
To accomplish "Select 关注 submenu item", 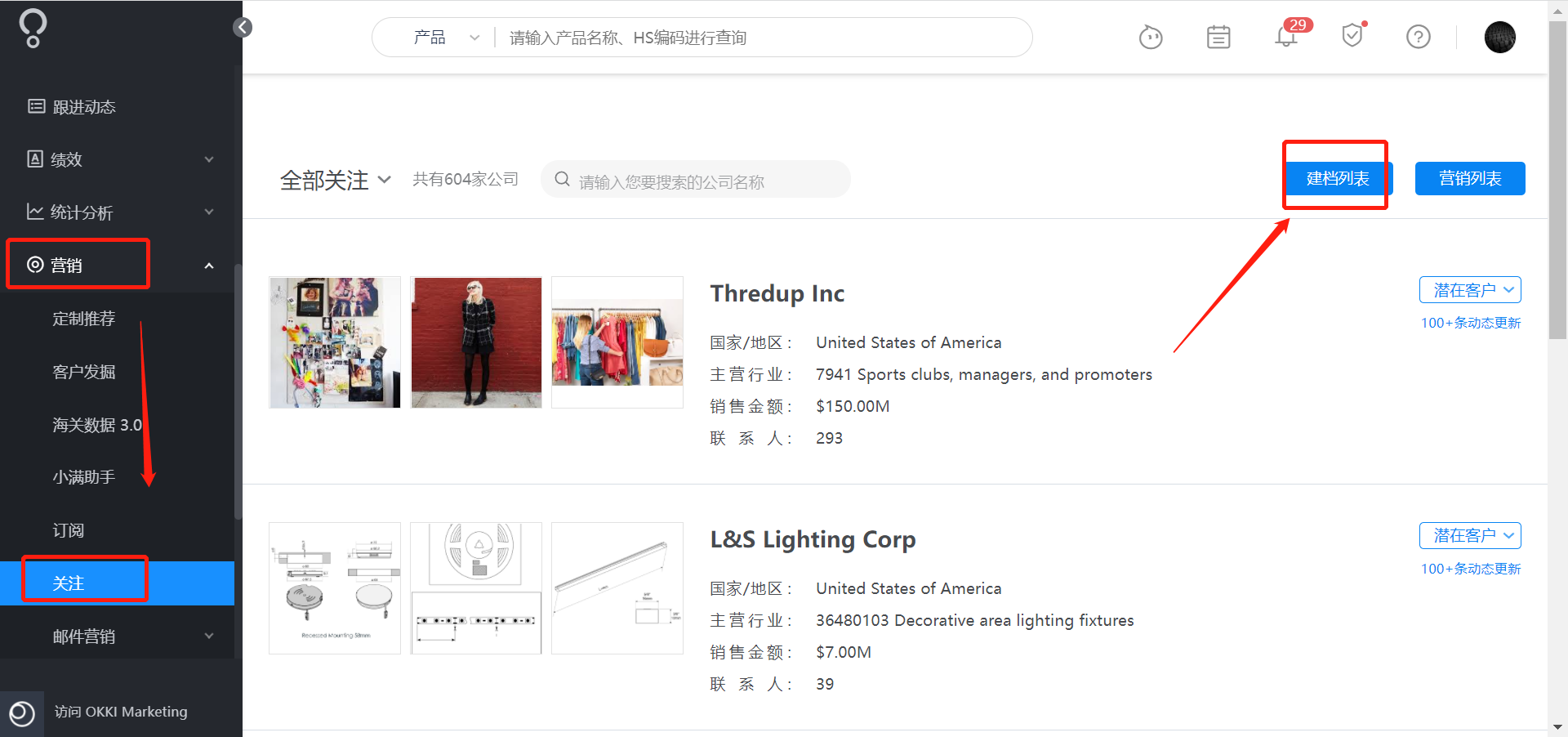I will point(118,583).
